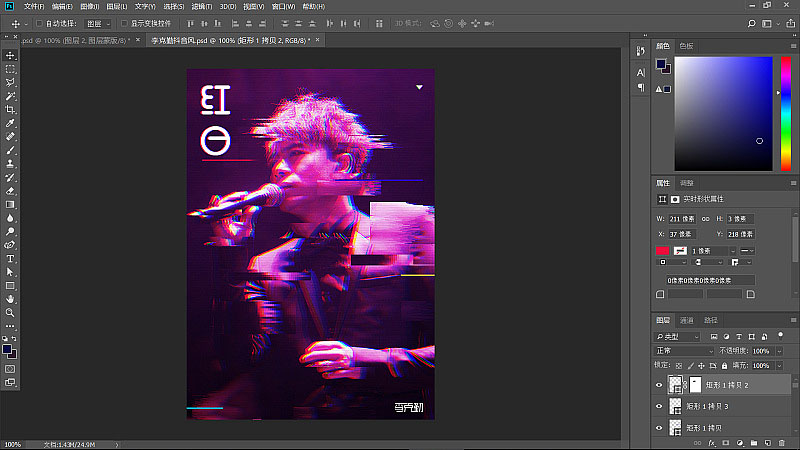The height and width of the screenshot is (450, 800).
Task: Open the search icon in options bar
Action: coord(752,23)
